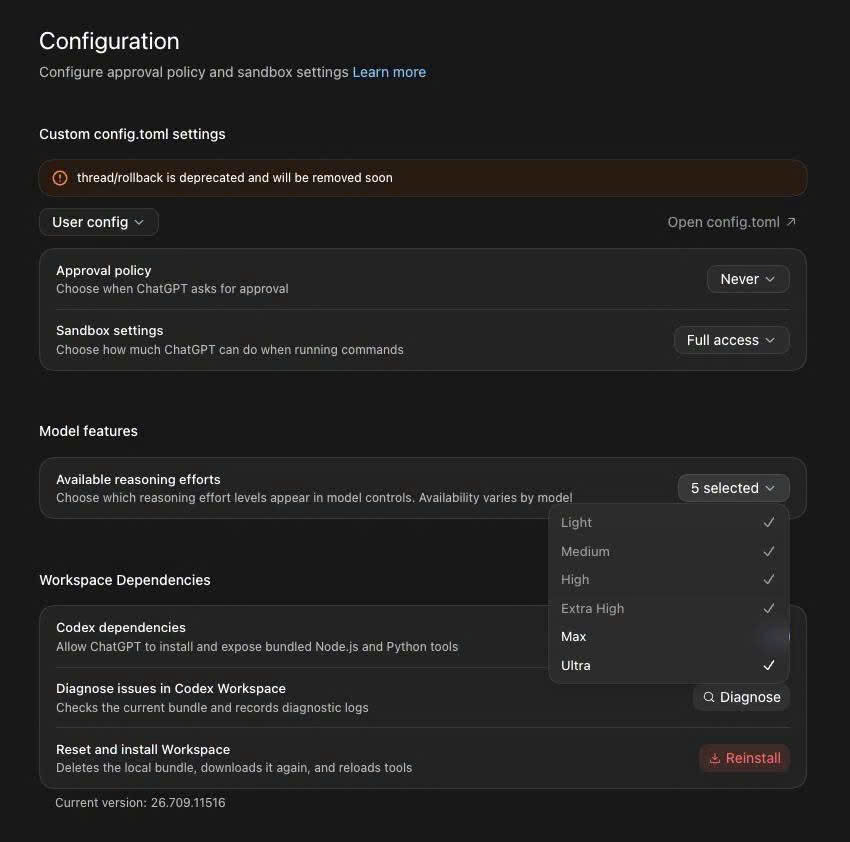This screenshot has width=850, height=842.
Task: Click the "Configuration" page title
Action: click(109, 41)
